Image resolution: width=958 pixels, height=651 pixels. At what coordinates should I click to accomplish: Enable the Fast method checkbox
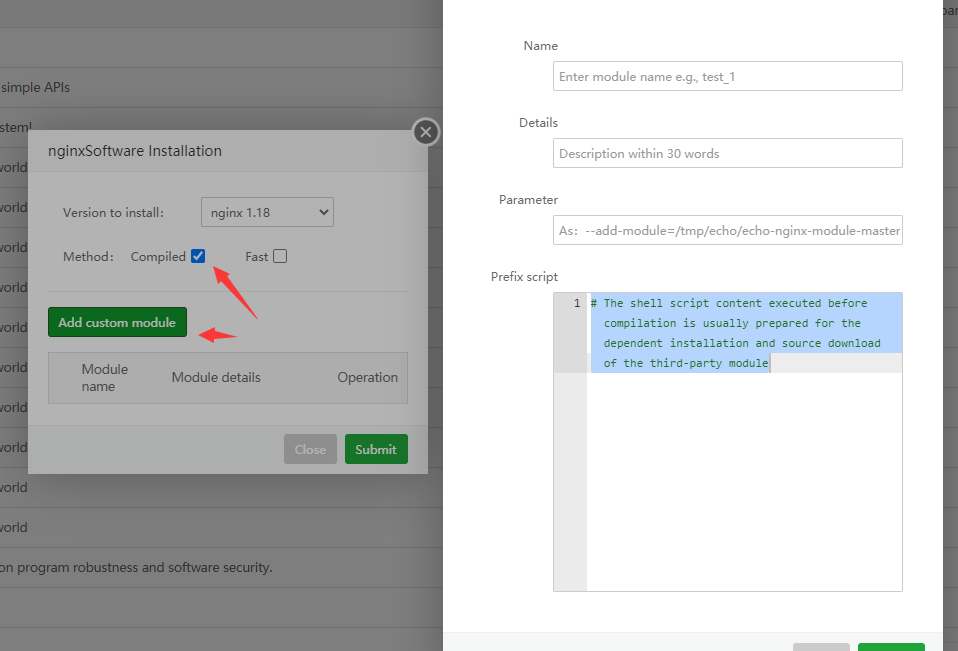(280, 256)
